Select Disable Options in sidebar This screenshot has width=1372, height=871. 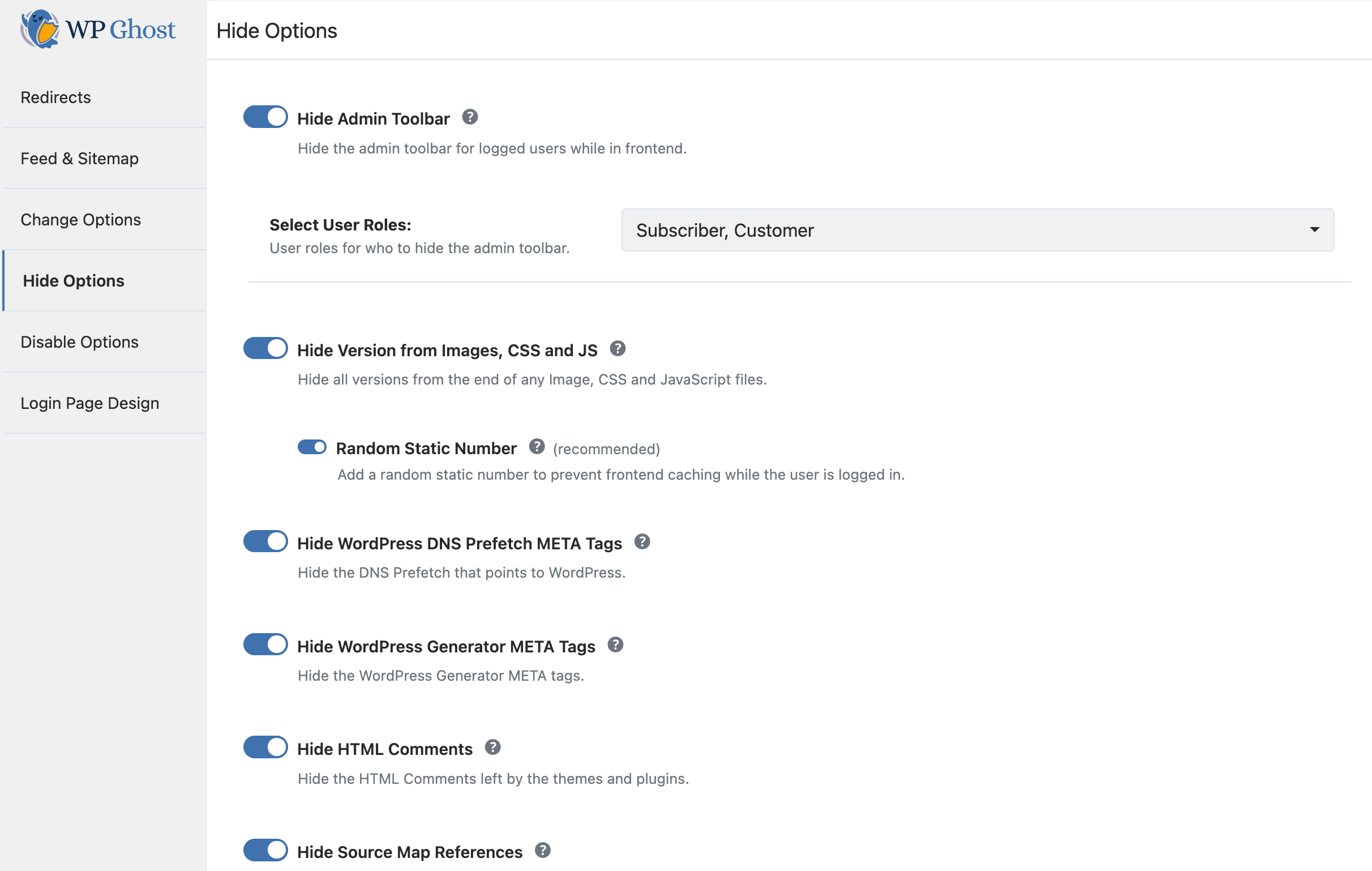click(80, 342)
